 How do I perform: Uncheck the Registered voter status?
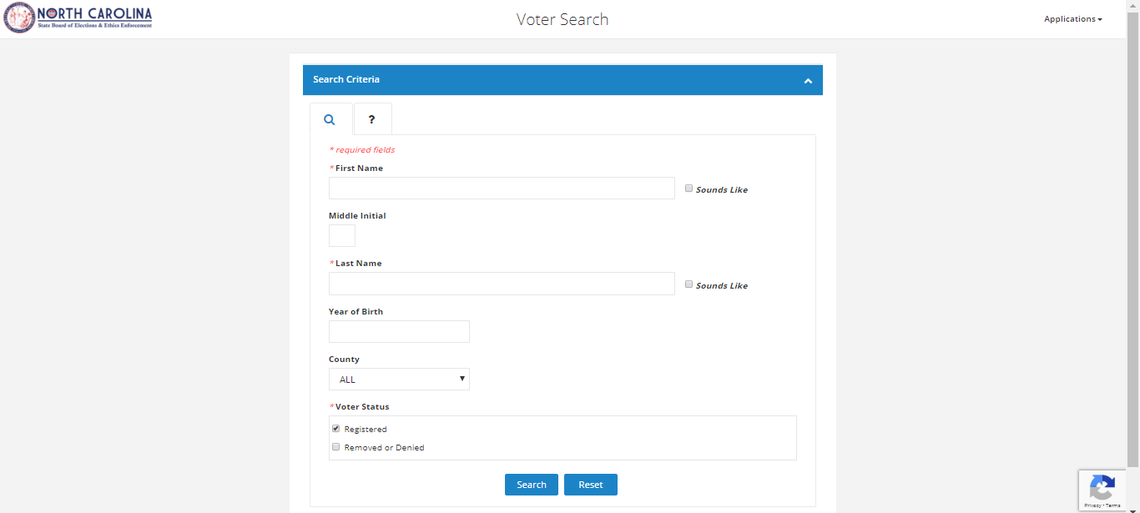pos(336,428)
